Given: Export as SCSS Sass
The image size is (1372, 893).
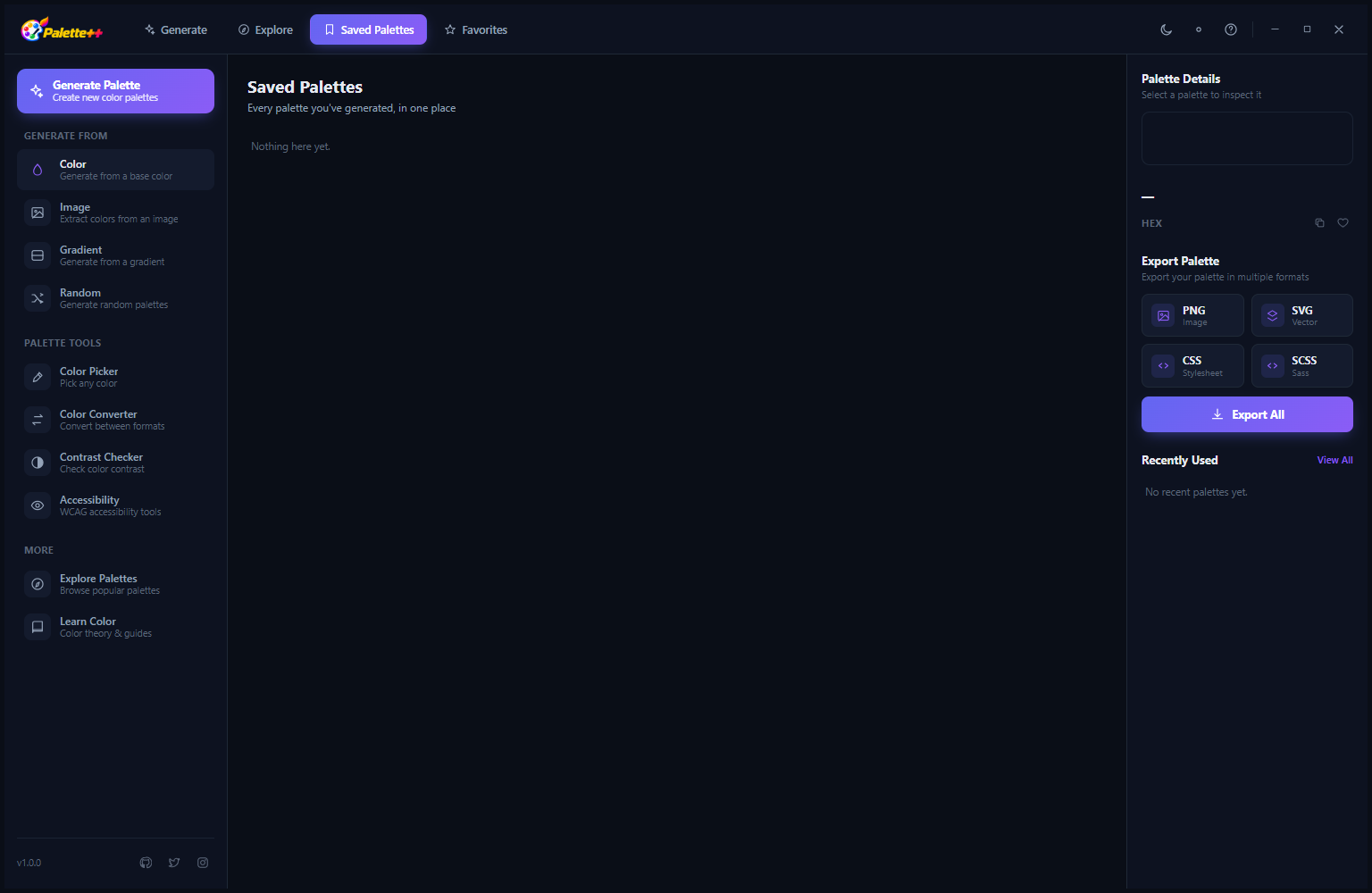Looking at the screenshot, I should coord(1301,365).
